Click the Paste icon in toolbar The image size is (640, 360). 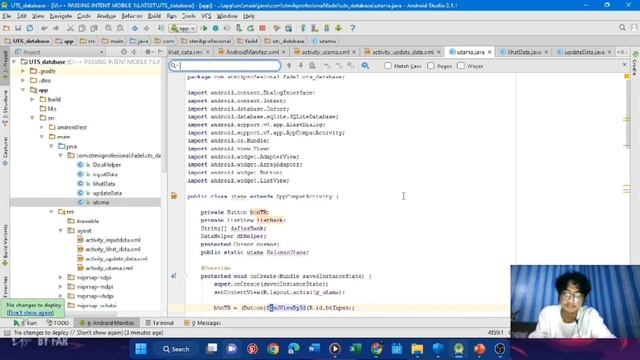[94, 28]
